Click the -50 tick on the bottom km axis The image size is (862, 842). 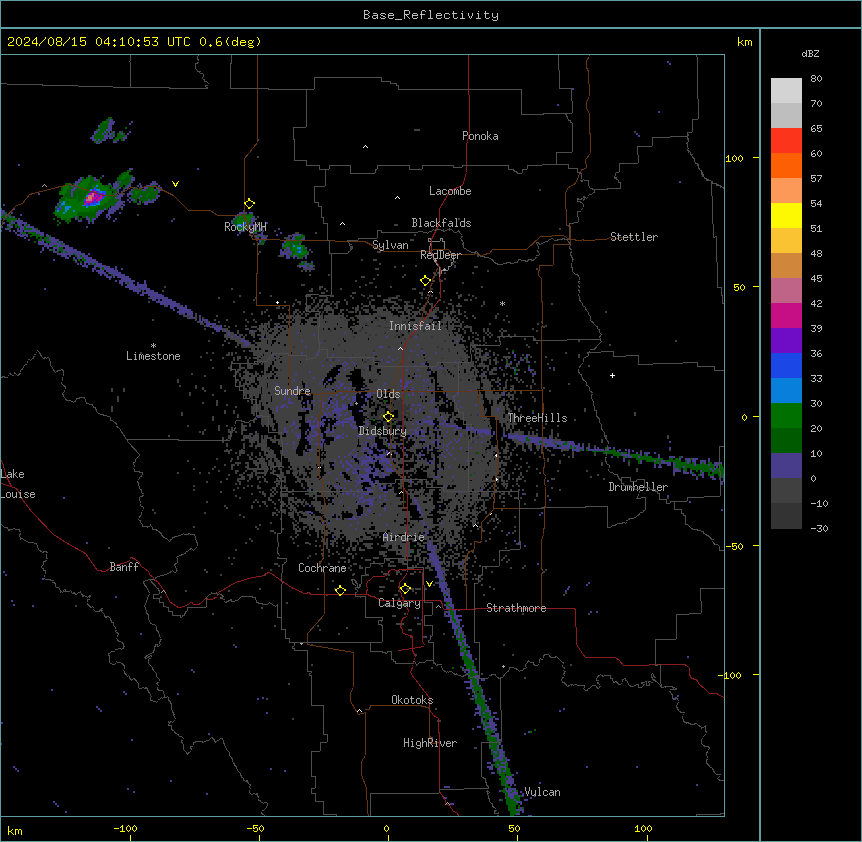pyautogui.click(x=255, y=828)
